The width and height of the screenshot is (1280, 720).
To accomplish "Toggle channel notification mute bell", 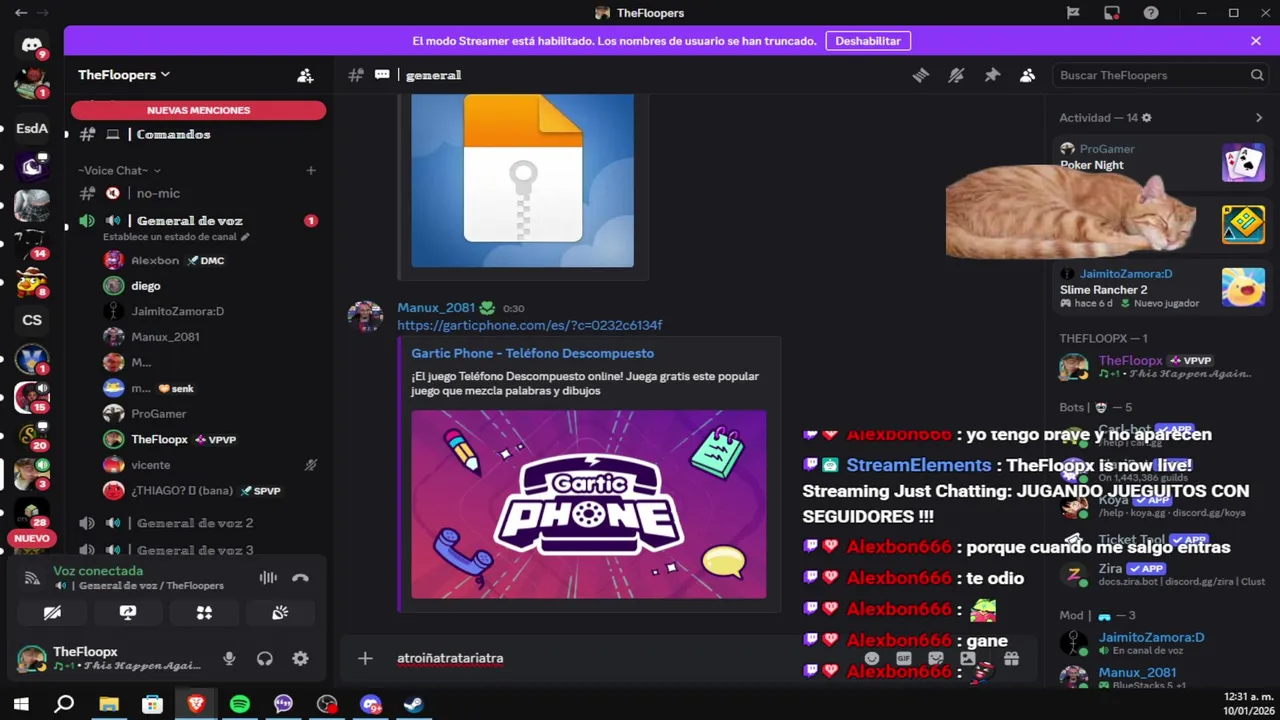I will (956, 75).
